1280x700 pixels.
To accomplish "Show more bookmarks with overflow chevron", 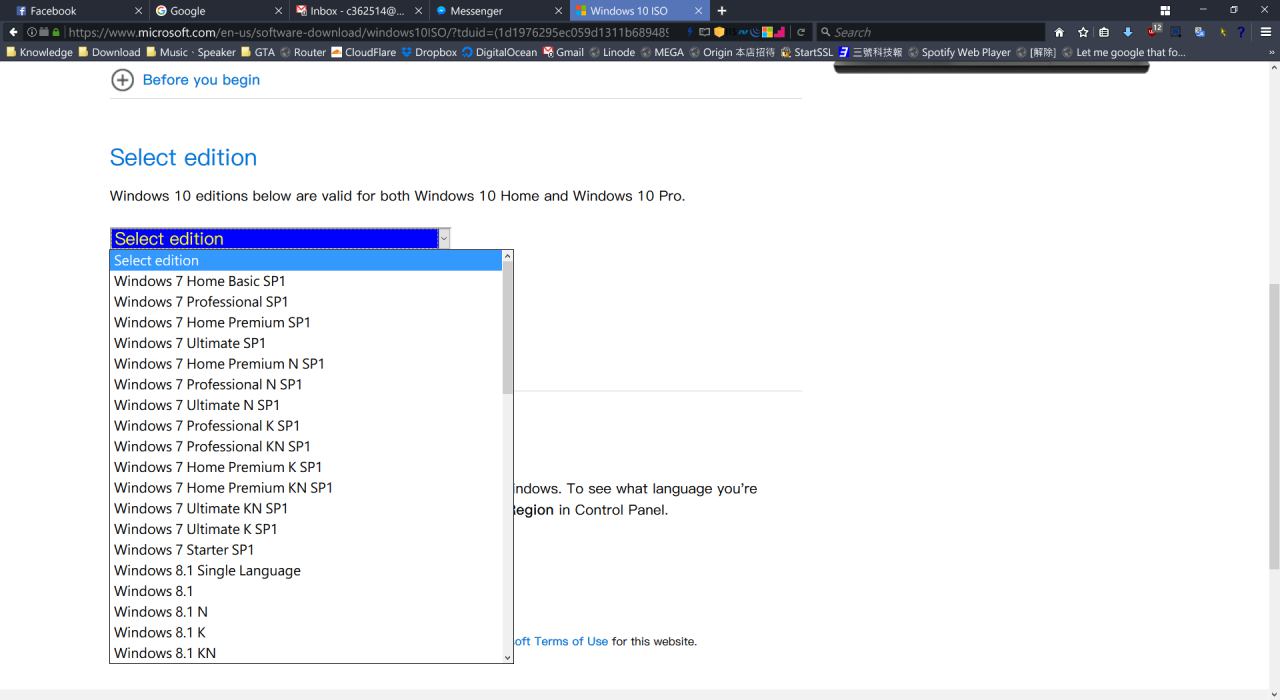I will pyautogui.click(x=1271, y=53).
